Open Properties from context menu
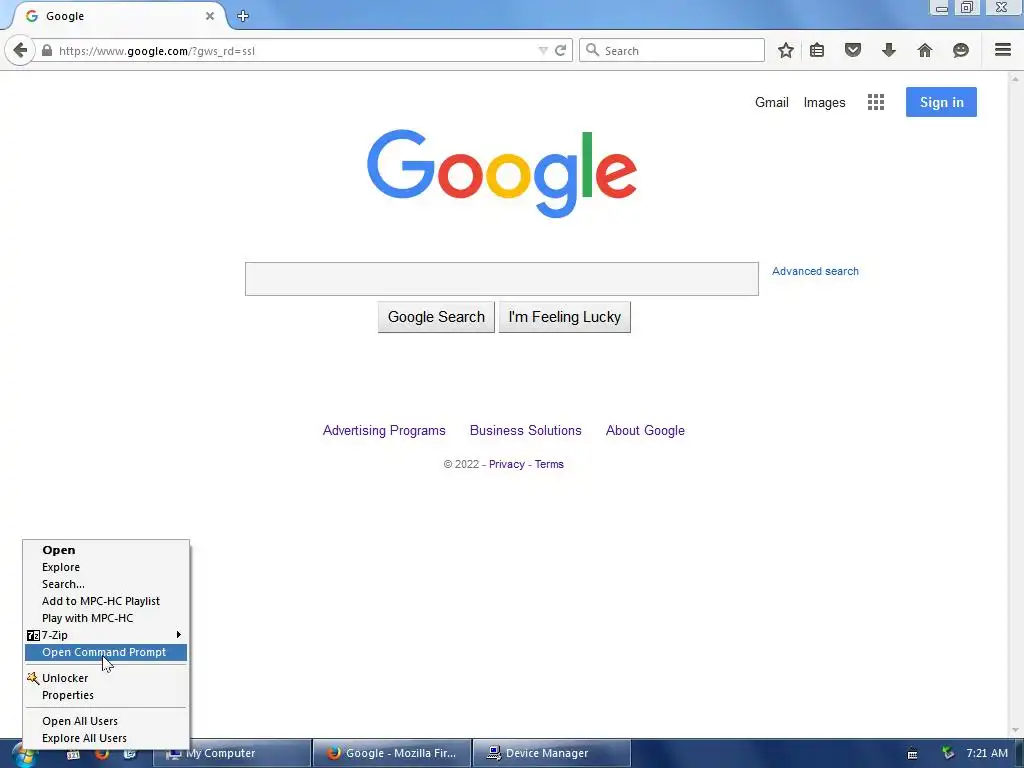The image size is (1024, 768). click(x=106, y=695)
